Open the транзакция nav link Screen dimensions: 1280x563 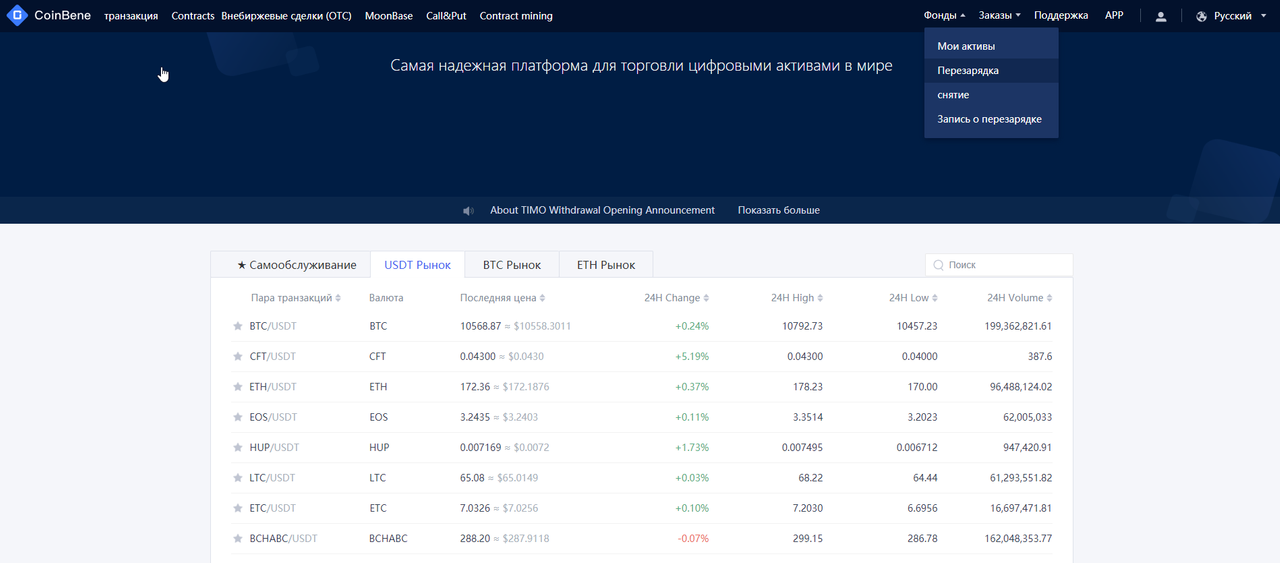[131, 16]
